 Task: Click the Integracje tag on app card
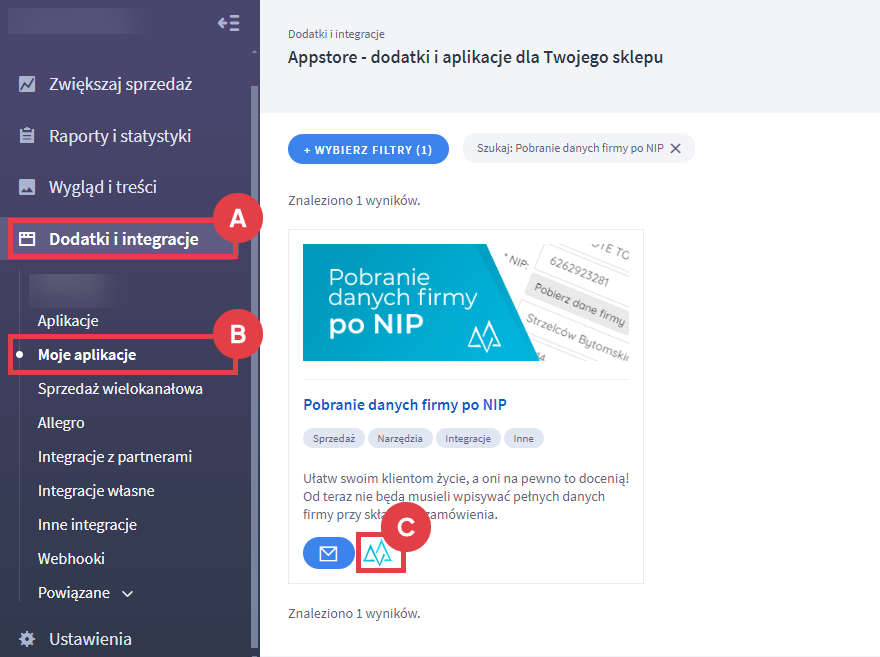coord(468,438)
